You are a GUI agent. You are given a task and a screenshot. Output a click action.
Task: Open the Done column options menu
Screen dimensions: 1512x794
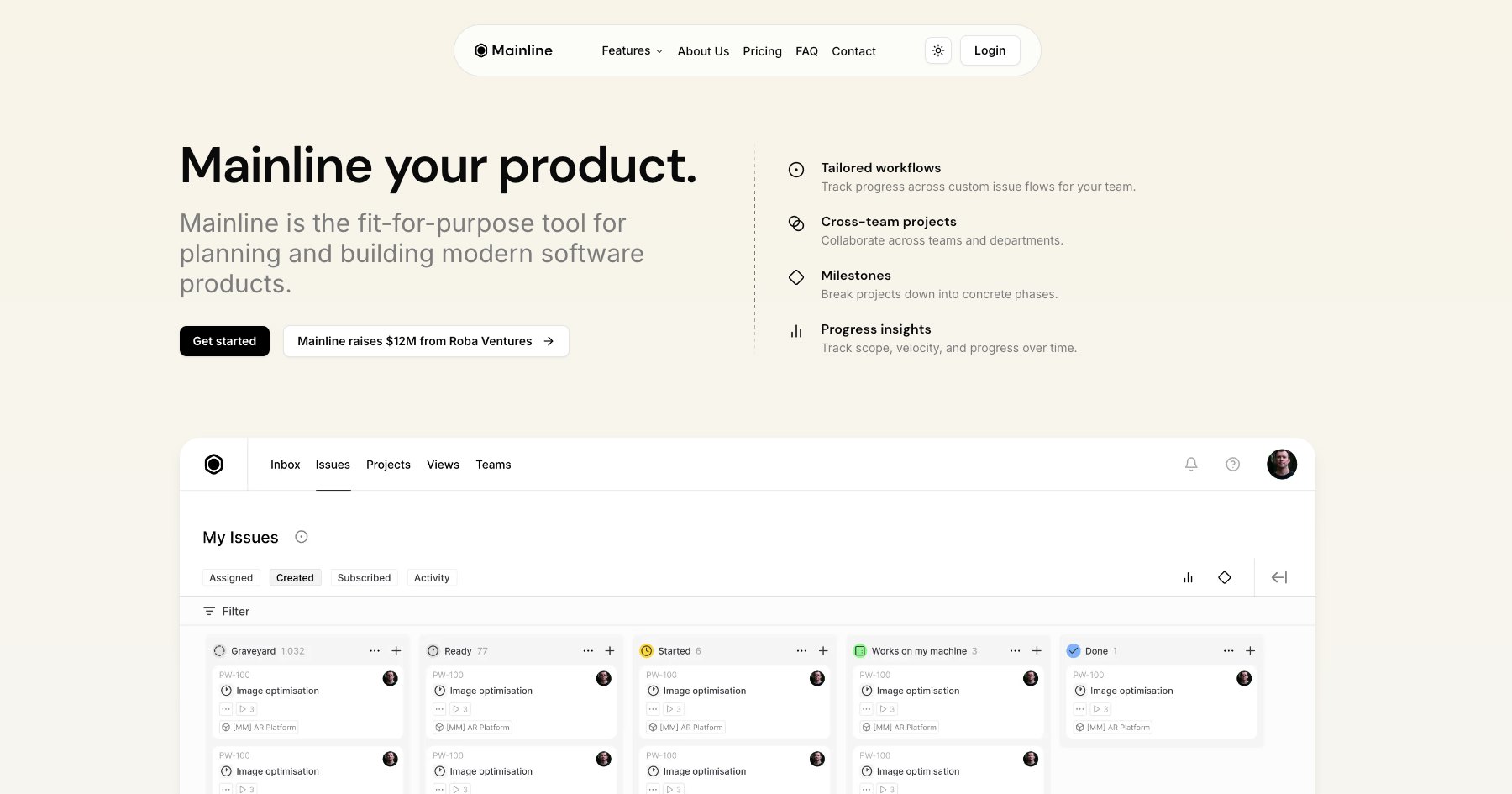tap(1228, 650)
